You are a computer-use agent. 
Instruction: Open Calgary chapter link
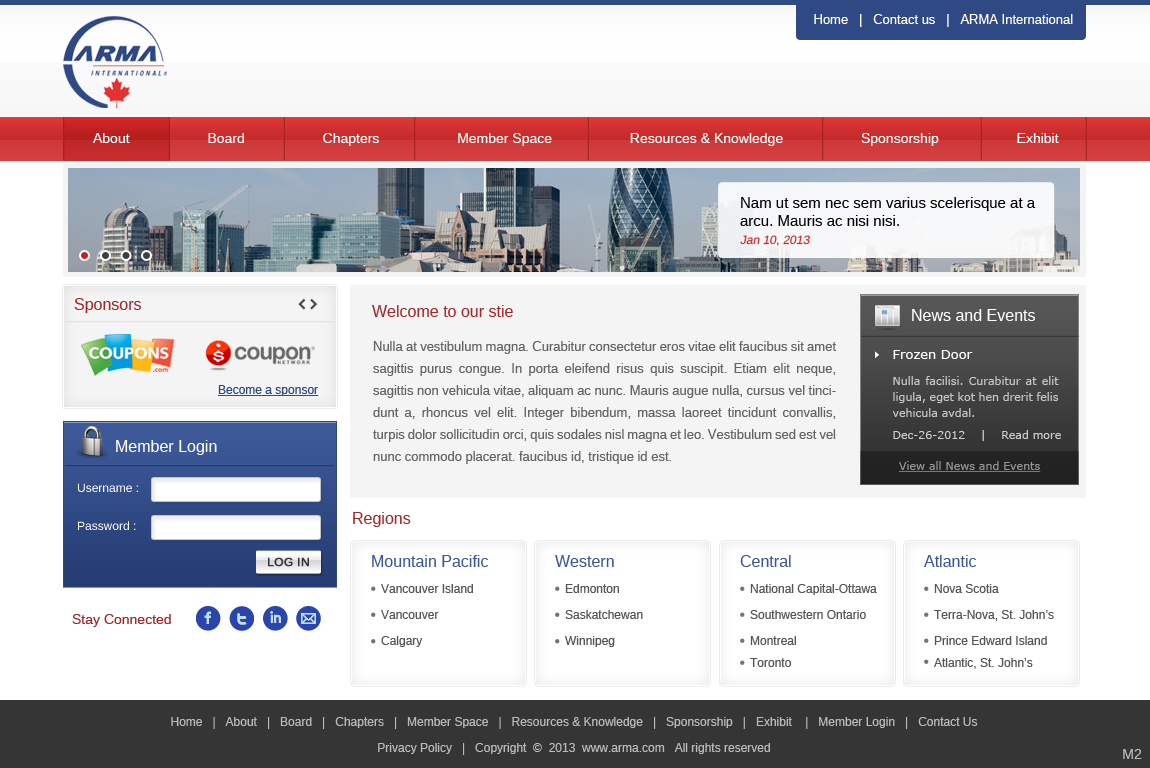coord(401,640)
